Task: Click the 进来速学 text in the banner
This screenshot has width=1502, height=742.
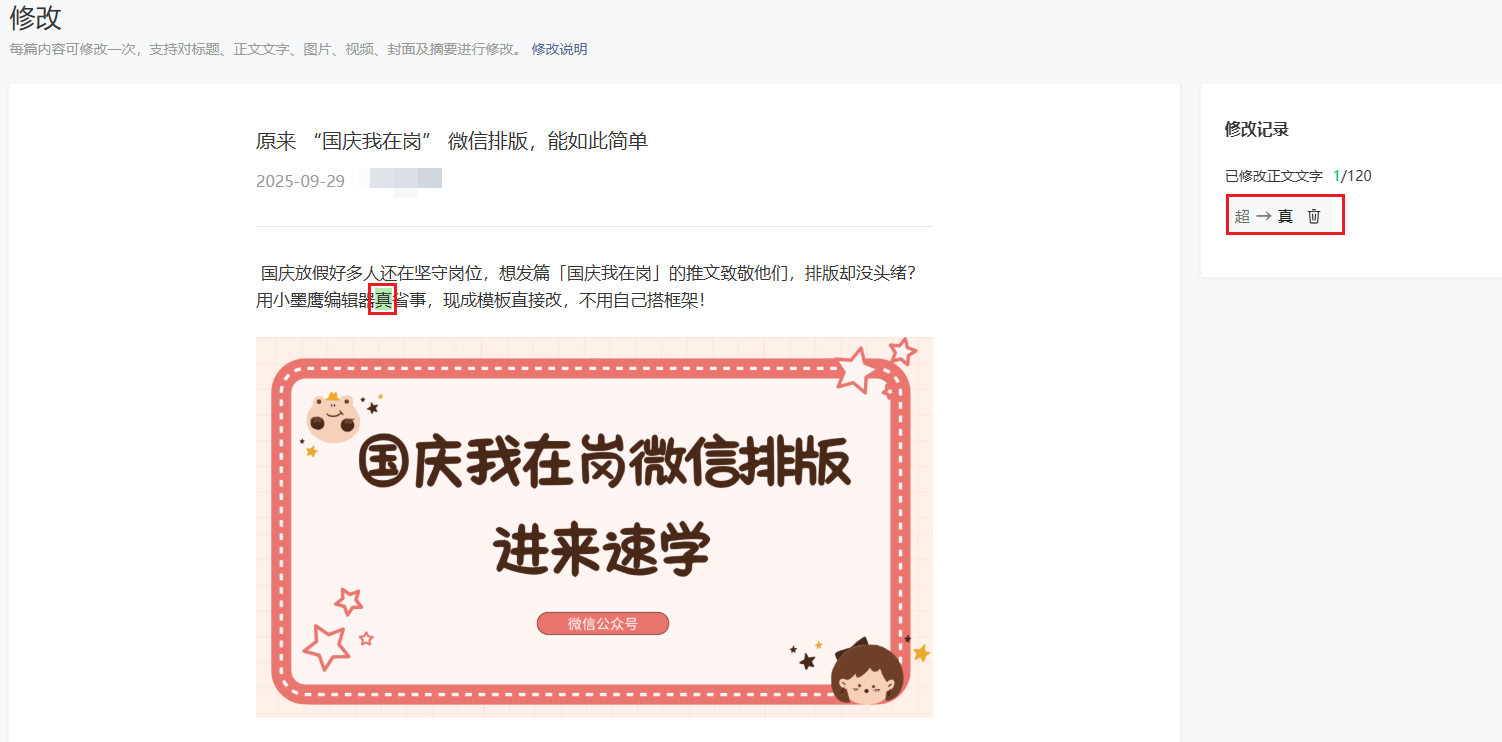Action: [602, 548]
